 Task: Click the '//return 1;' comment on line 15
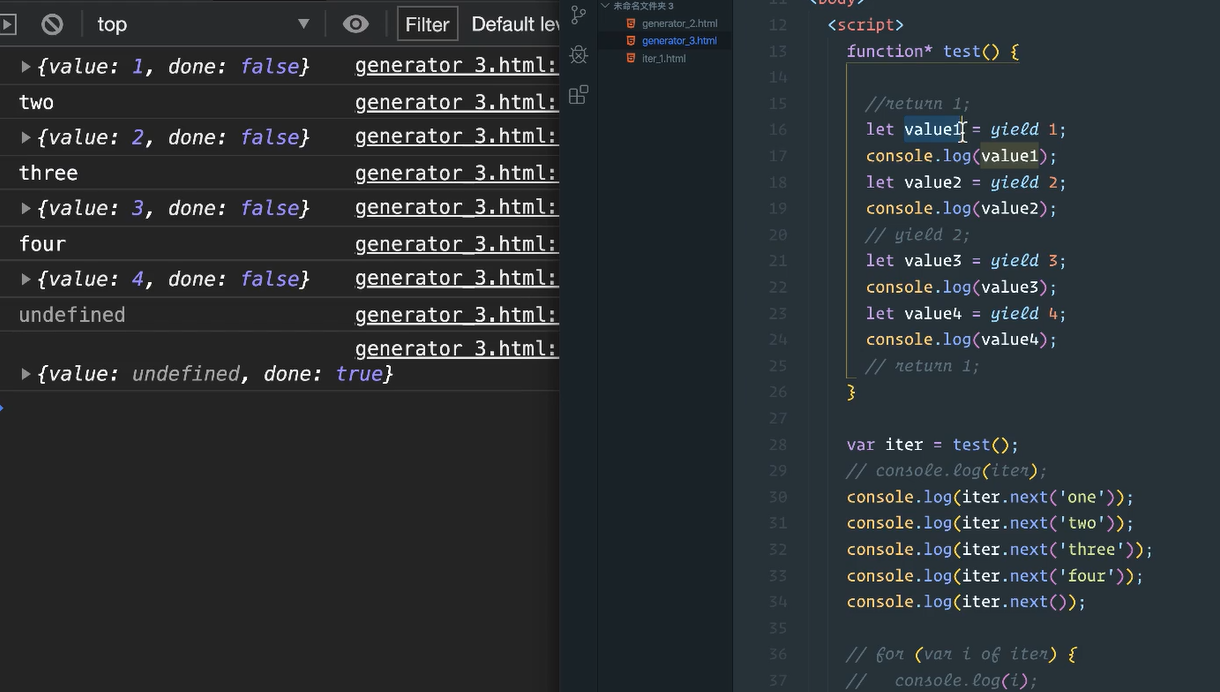click(918, 103)
